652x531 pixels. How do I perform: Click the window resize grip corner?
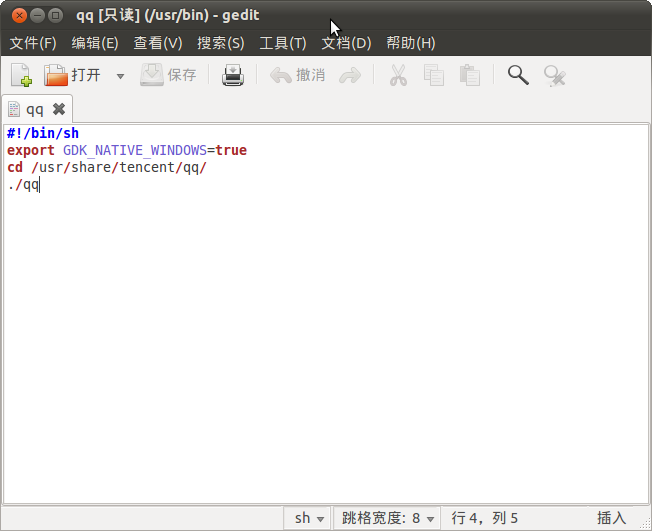[x=646, y=525]
